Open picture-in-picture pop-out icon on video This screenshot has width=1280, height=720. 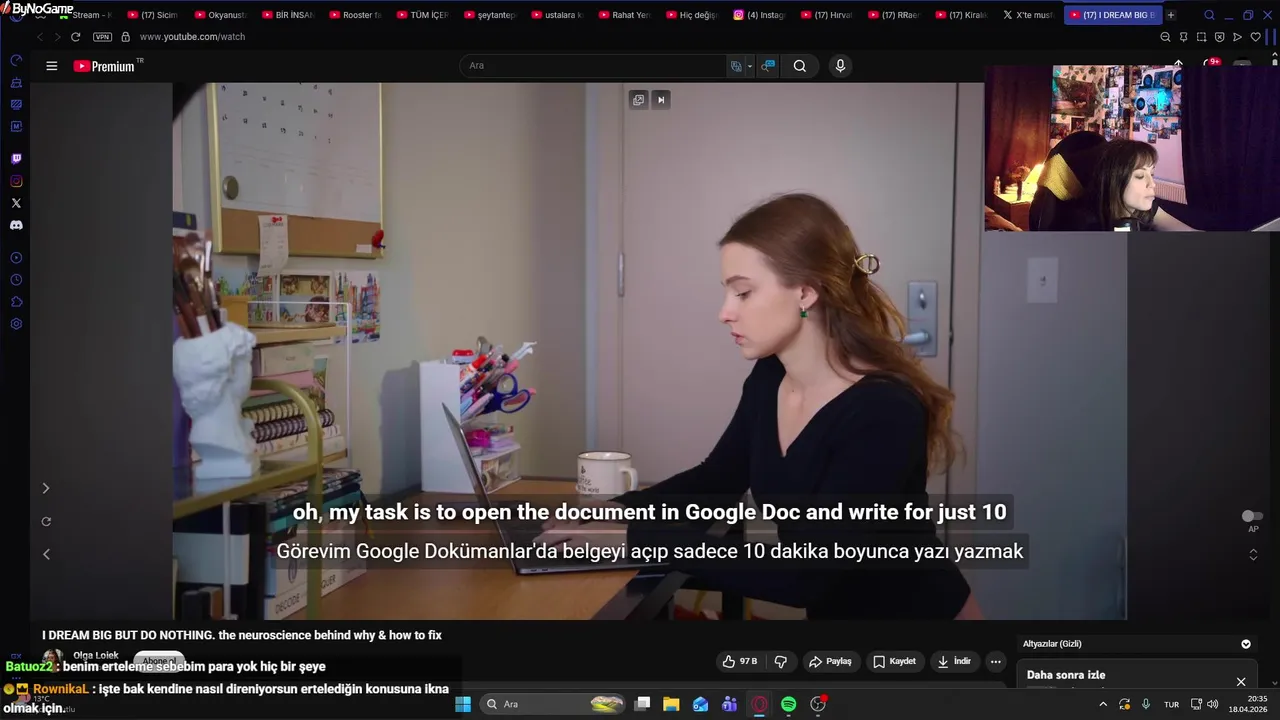638,99
